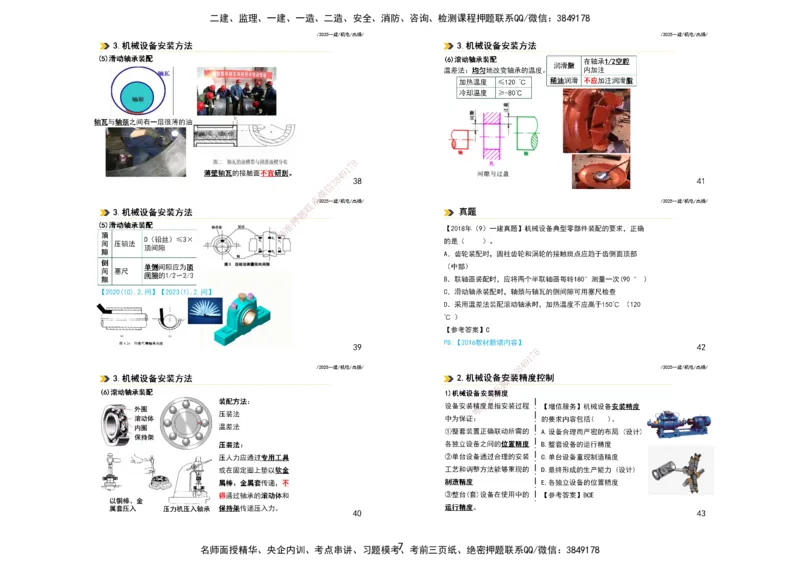Click cell 在轴承1/2空腔内加注

coord(609,65)
